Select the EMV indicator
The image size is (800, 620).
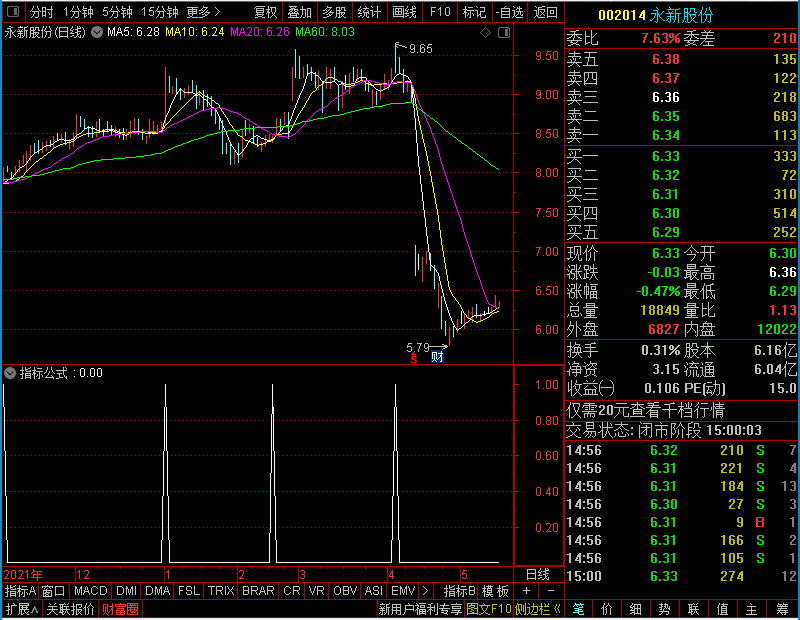(403, 591)
